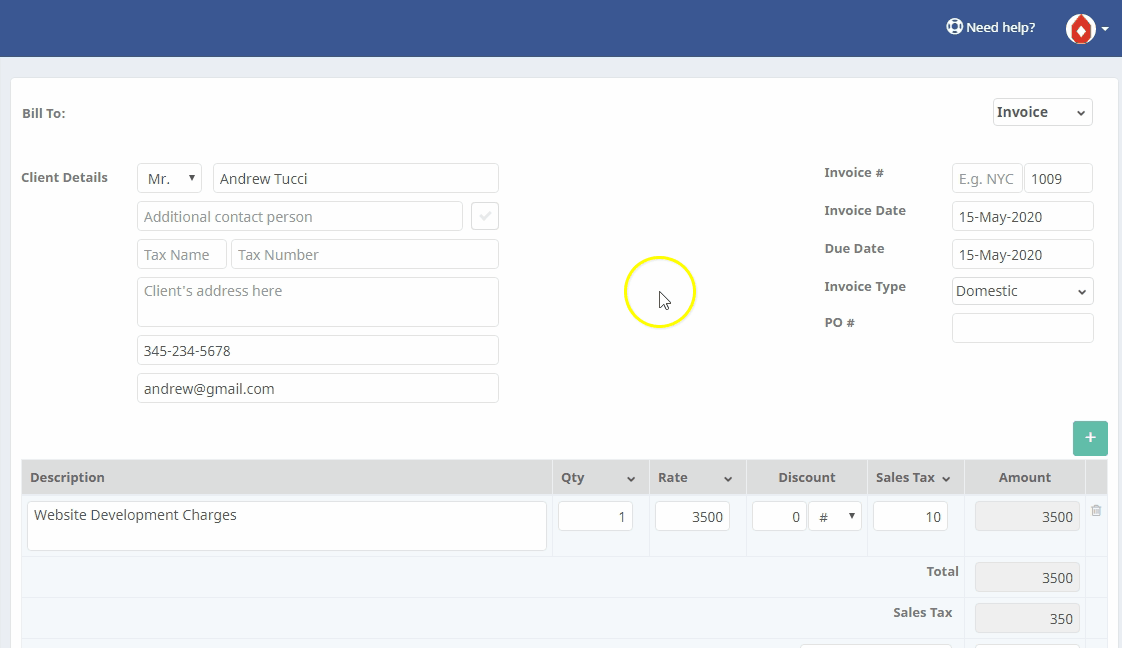The height and width of the screenshot is (648, 1122).
Task: Click the invoice number field 1009
Action: [1058, 178]
